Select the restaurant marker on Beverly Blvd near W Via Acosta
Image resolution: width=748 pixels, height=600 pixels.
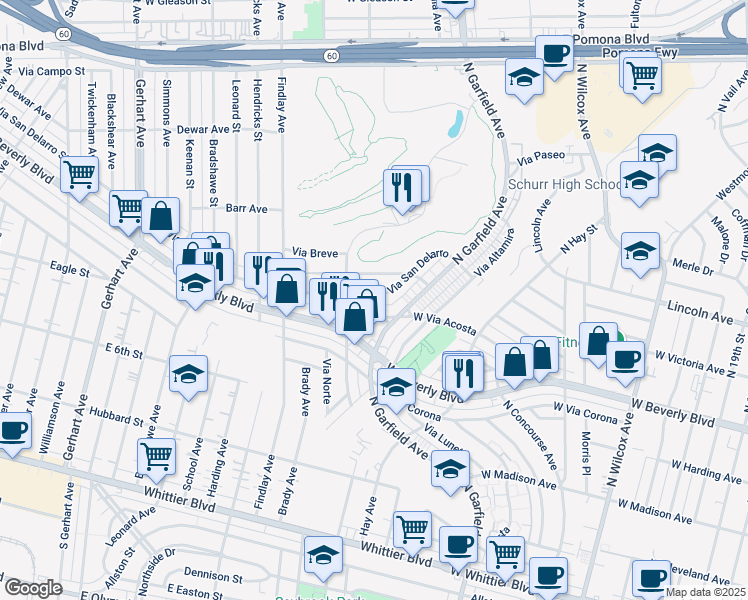463,376
